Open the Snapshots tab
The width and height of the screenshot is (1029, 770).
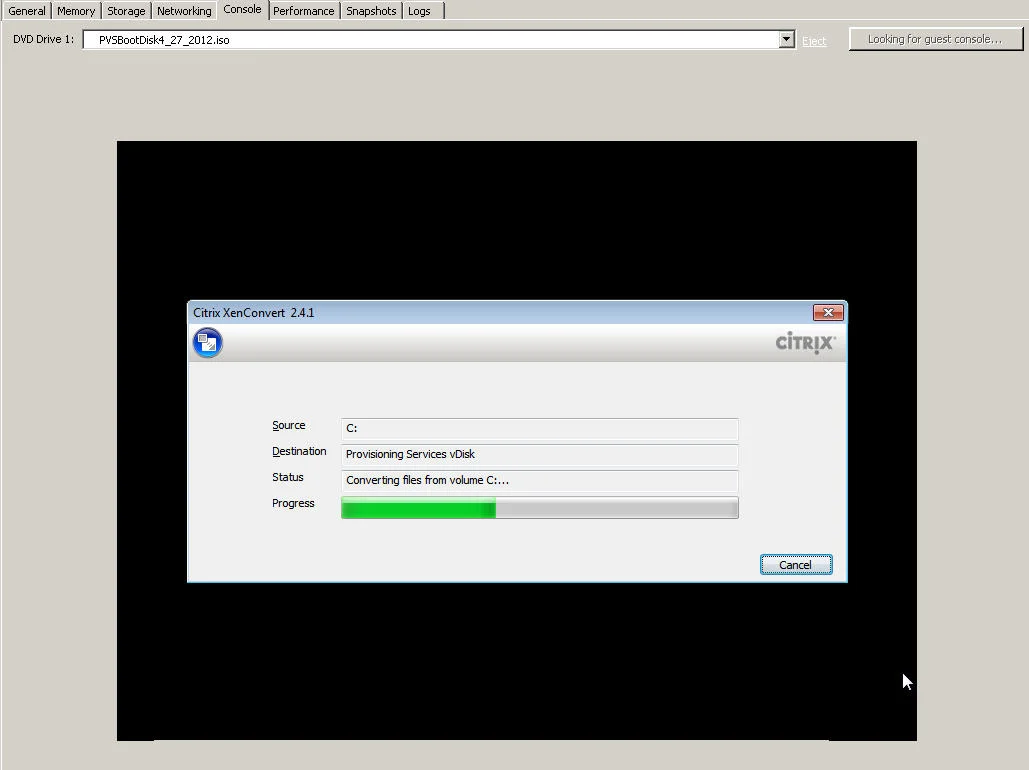coord(371,11)
